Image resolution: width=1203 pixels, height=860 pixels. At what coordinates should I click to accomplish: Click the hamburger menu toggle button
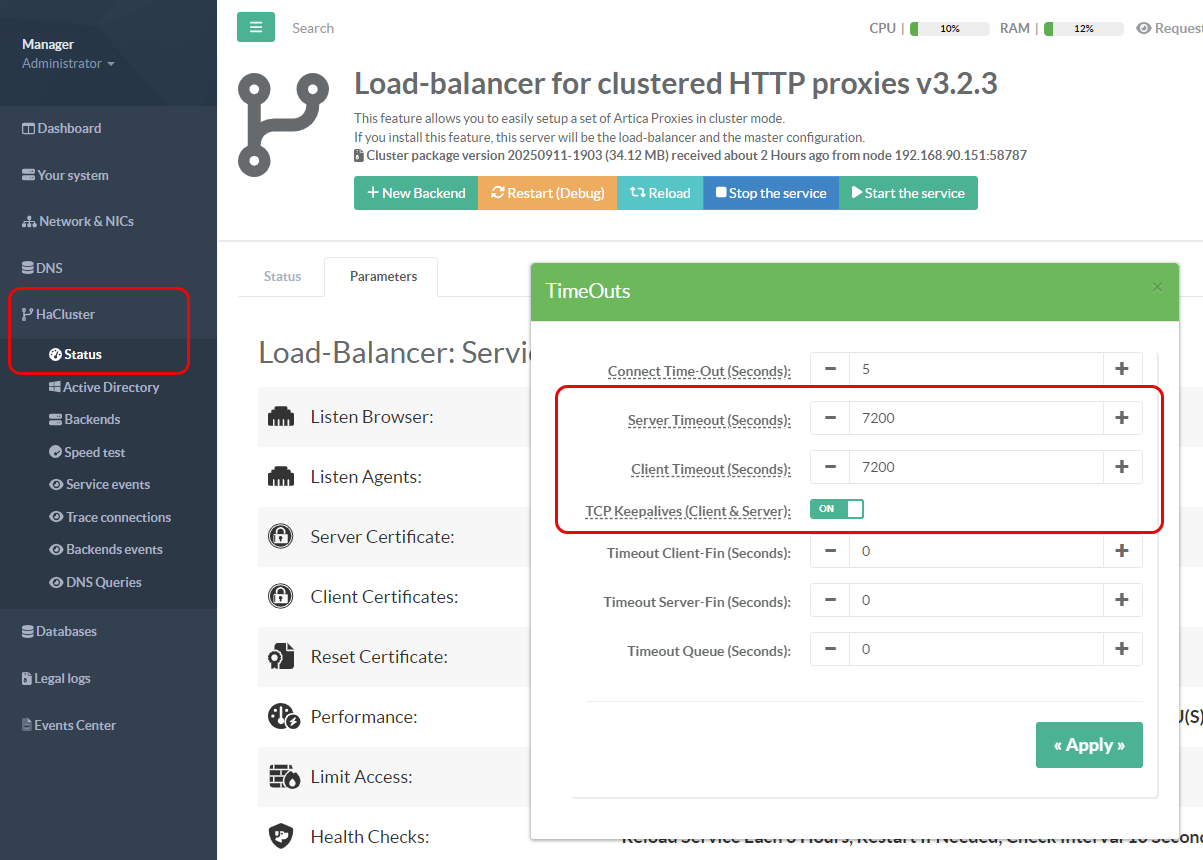255,27
